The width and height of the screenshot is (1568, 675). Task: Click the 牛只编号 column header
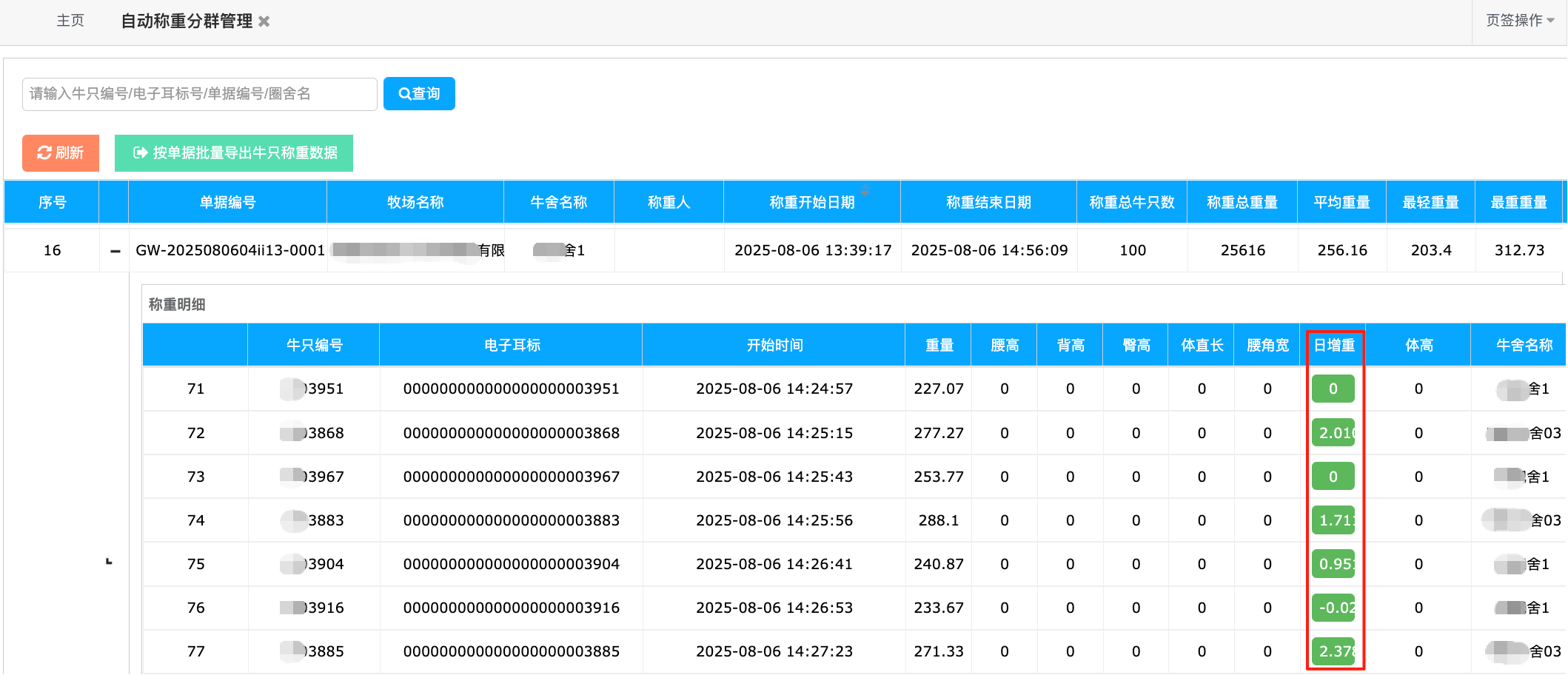[314, 345]
